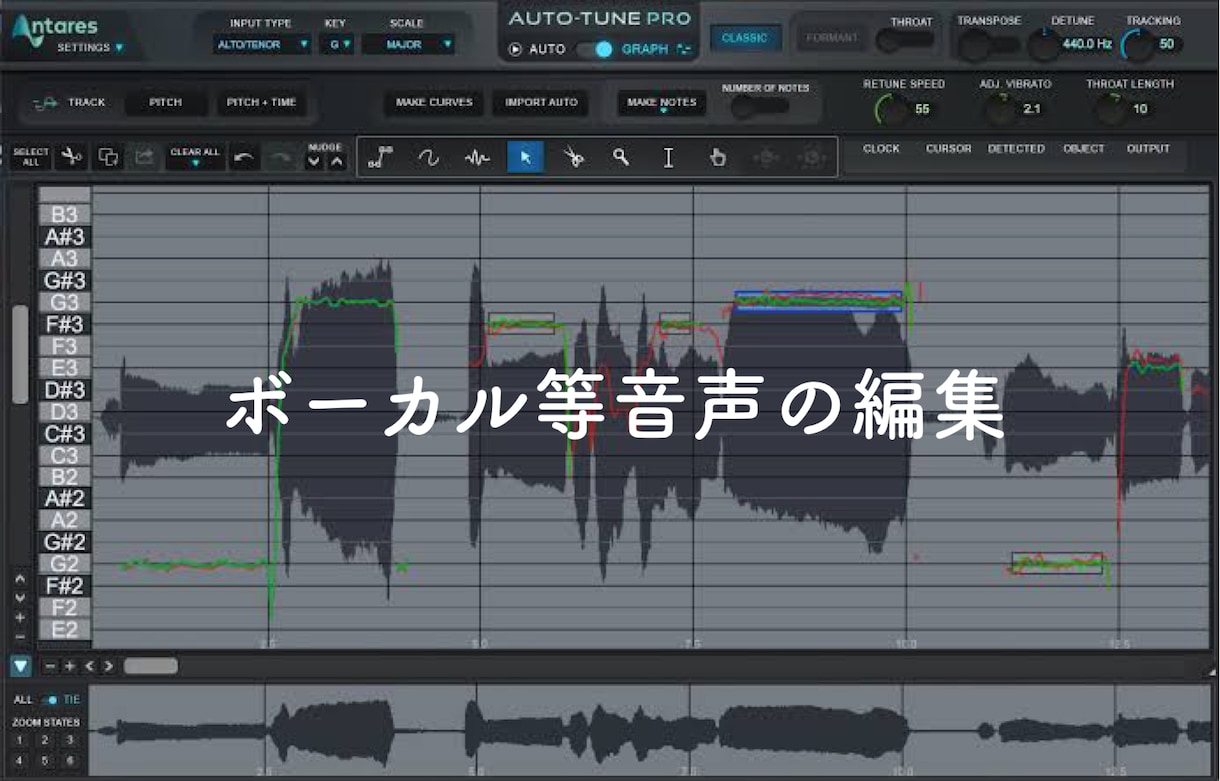Screen dimensions: 1220x781
Task: Click horizontal scroll left chevron
Action: [89, 666]
